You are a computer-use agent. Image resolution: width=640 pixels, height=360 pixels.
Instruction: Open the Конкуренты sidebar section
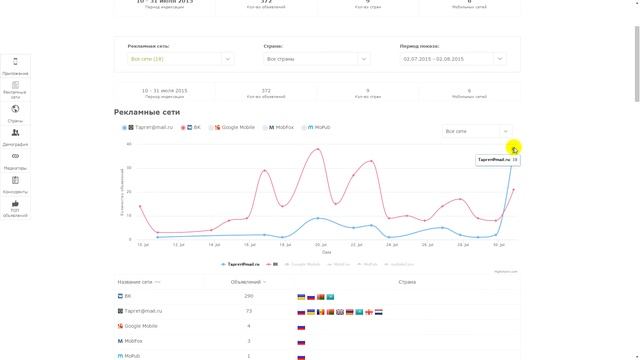(x=15, y=184)
